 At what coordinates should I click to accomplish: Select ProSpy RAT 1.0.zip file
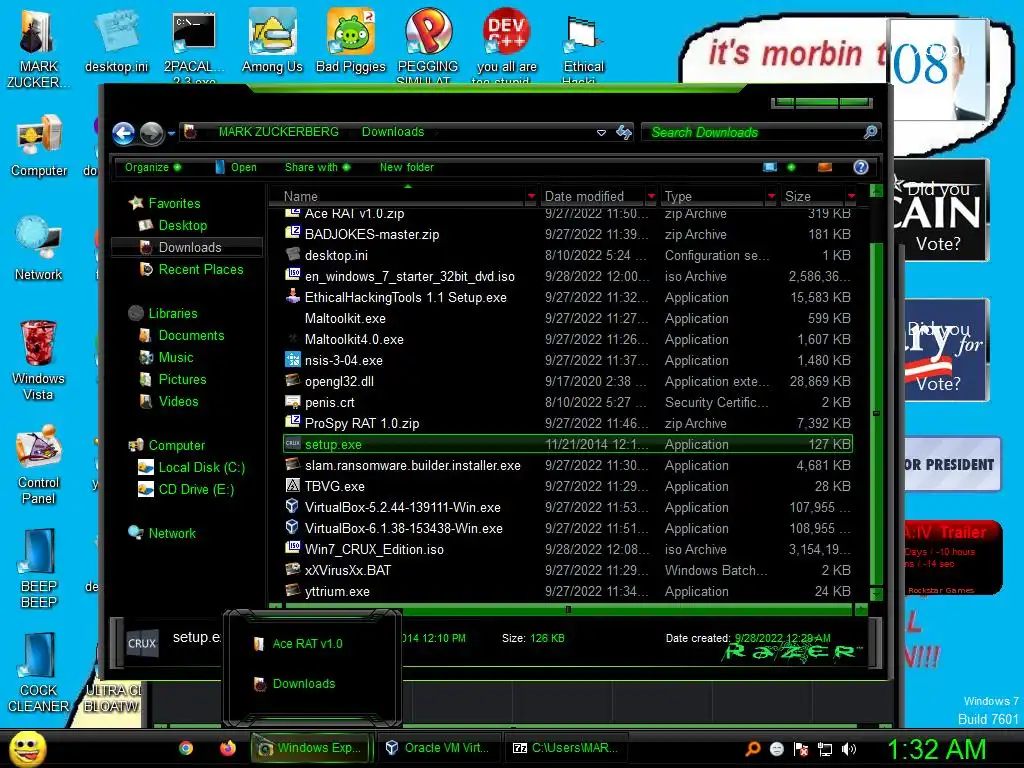click(x=362, y=423)
